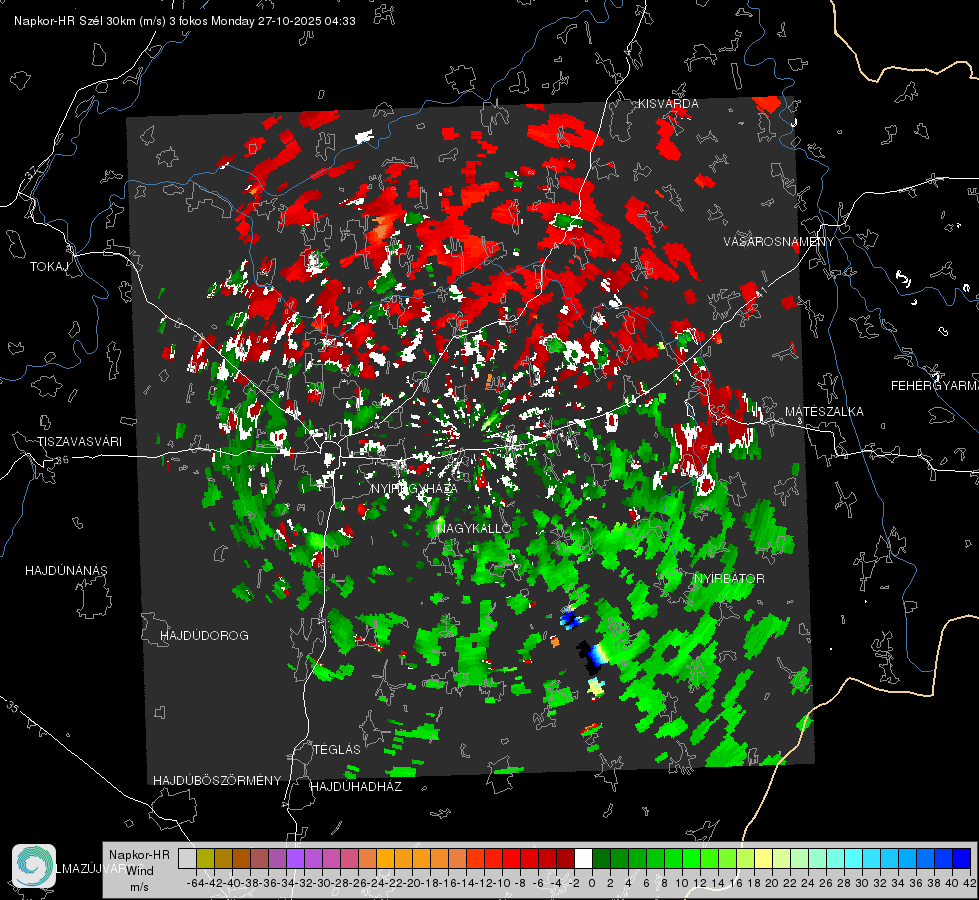Click the 20 value on the legend scale
Viewport: 979px width, 900px height.
pyautogui.click(x=772, y=883)
